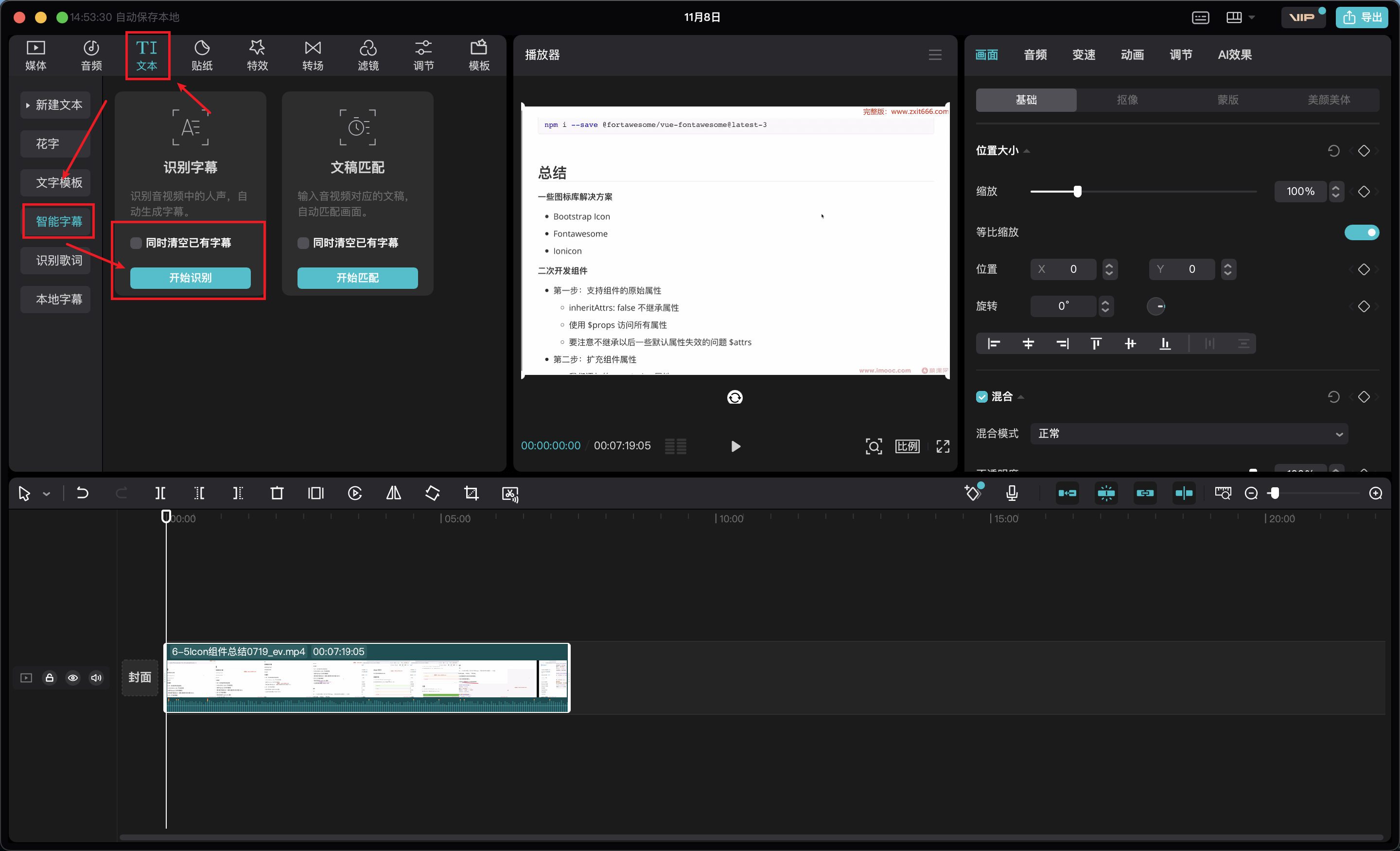Check 同时清空已有字幕 under 识别字幕
The height and width of the screenshot is (851, 1400).
(136, 243)
